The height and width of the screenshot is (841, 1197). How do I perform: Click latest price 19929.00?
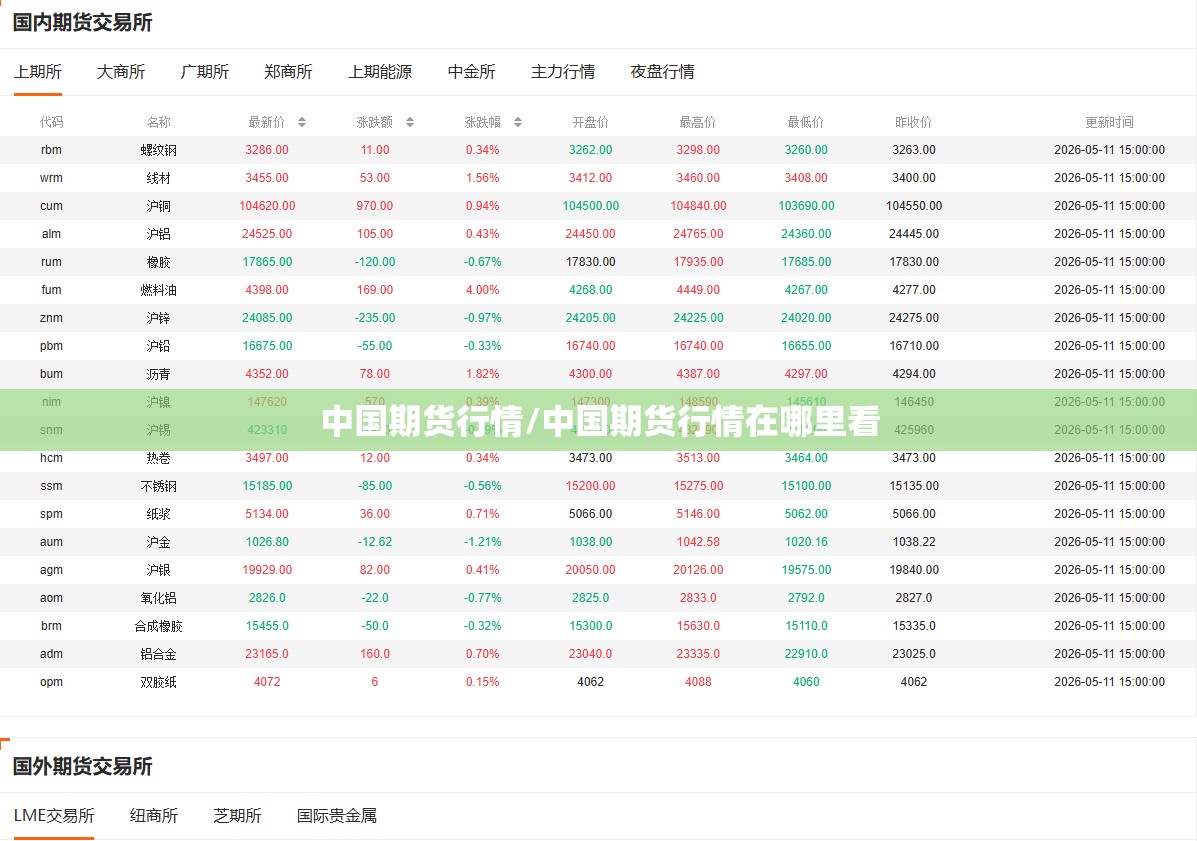[267, 570]
